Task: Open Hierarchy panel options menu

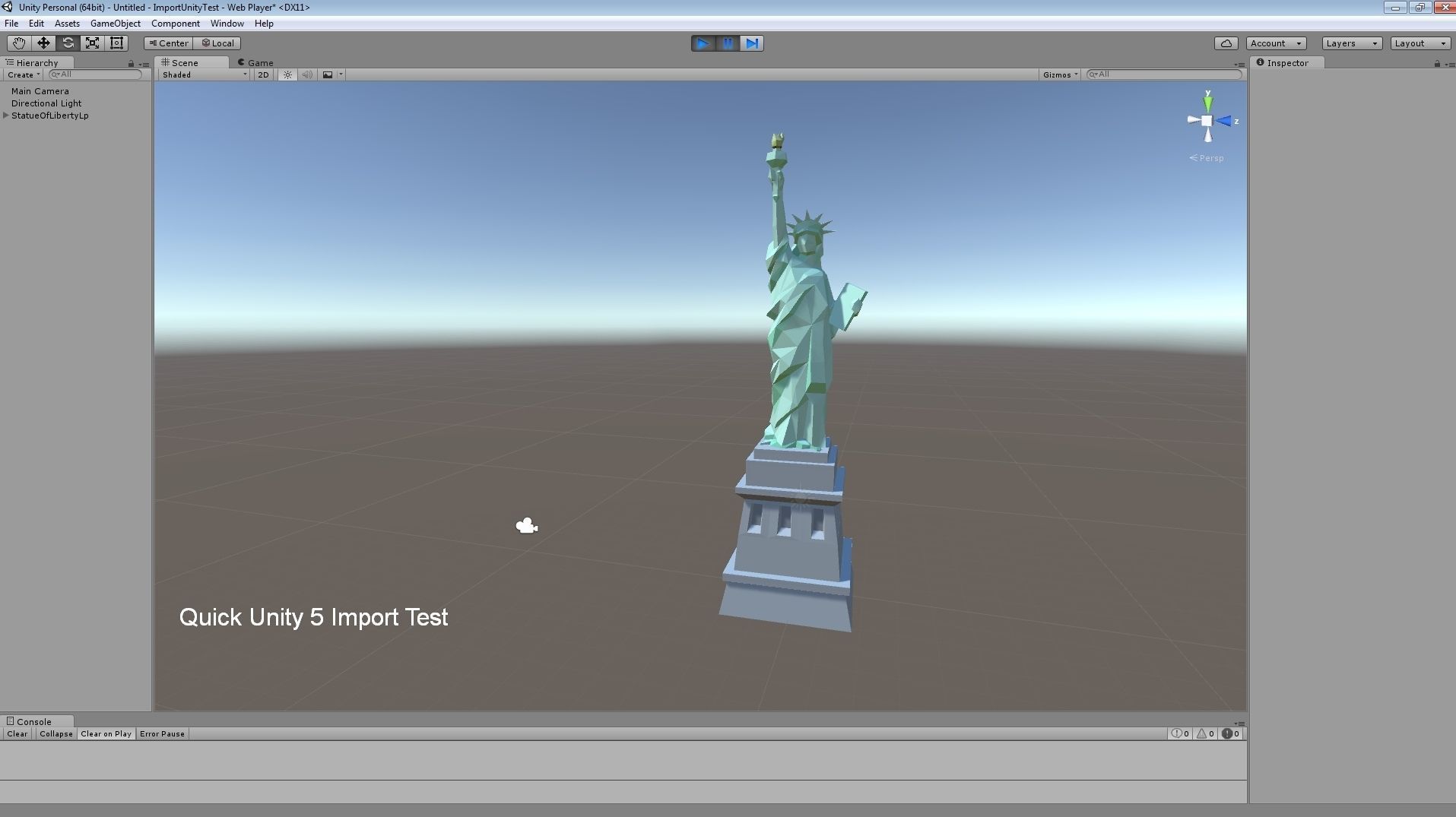Action: [144, 64]
